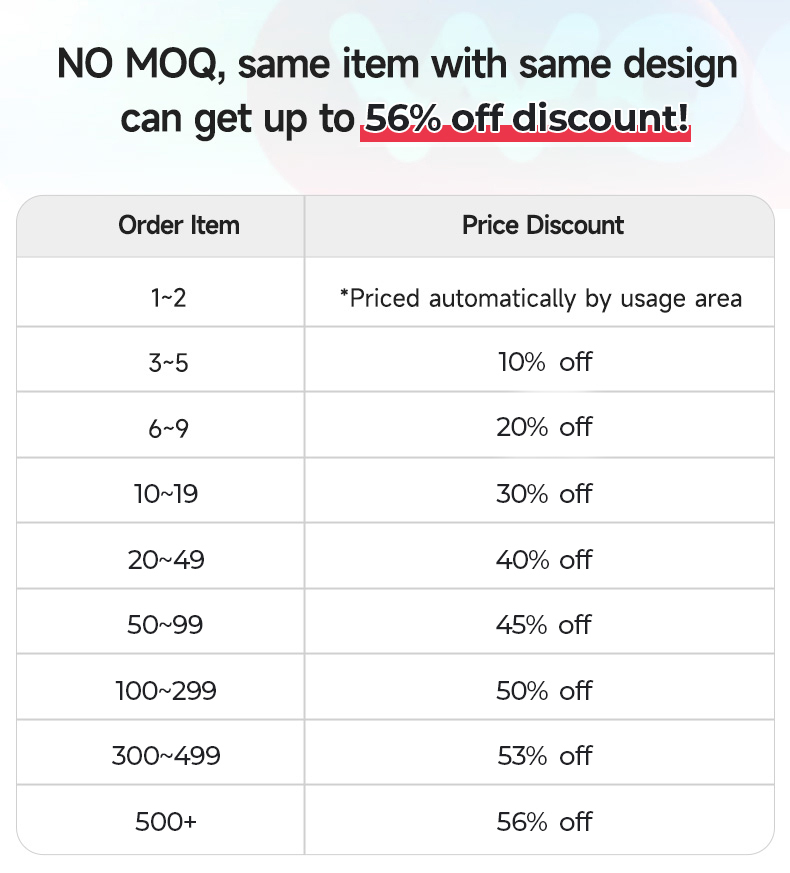Click the "20% off" discount cell
790x873 pixels.
tap(544, 427)
